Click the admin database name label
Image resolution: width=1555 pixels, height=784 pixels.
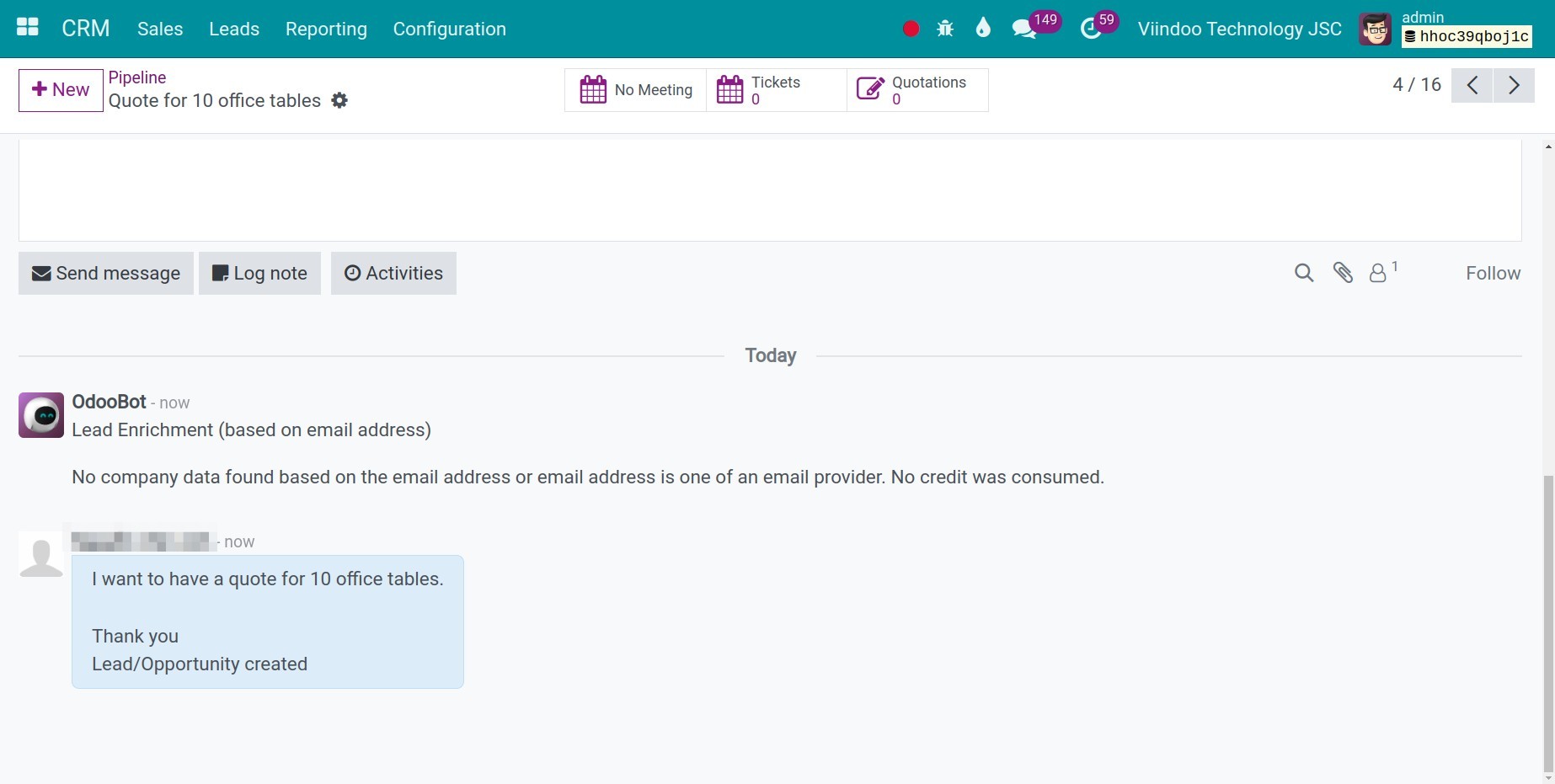click(x=1467, y=36)
